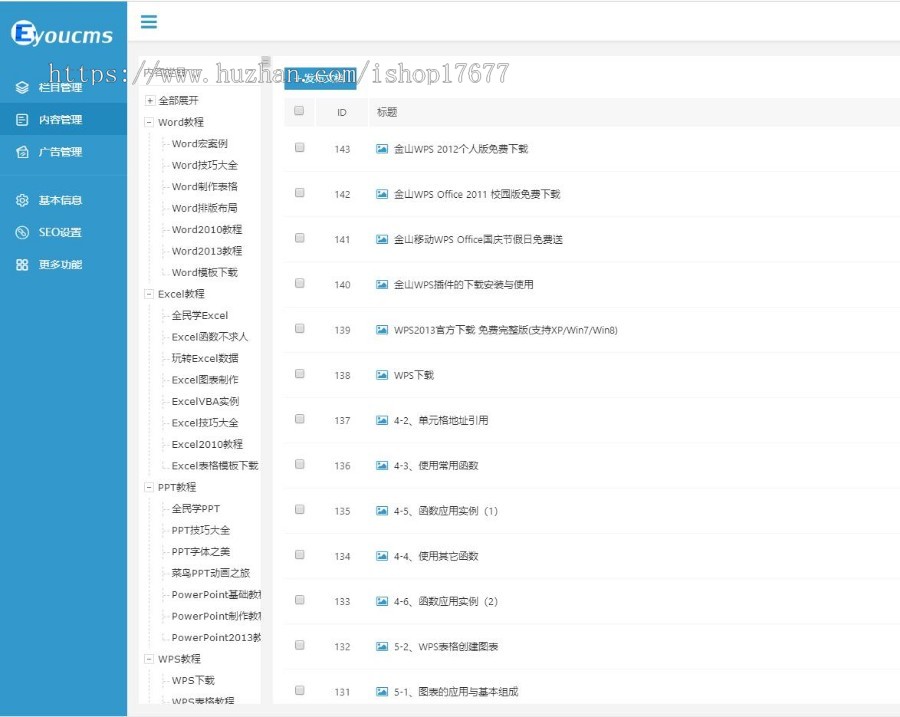Collapse the Word教程 tree node
The width and height of the screenshot is (900, 717).
tap(149, 122)
